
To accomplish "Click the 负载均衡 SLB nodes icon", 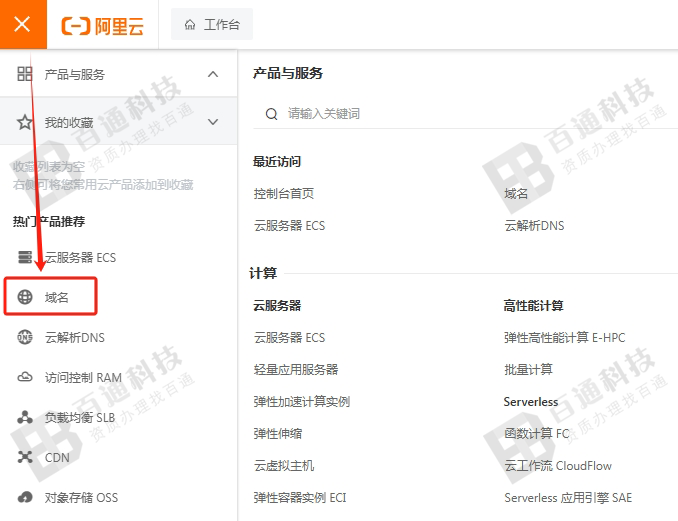I will 25,418.
